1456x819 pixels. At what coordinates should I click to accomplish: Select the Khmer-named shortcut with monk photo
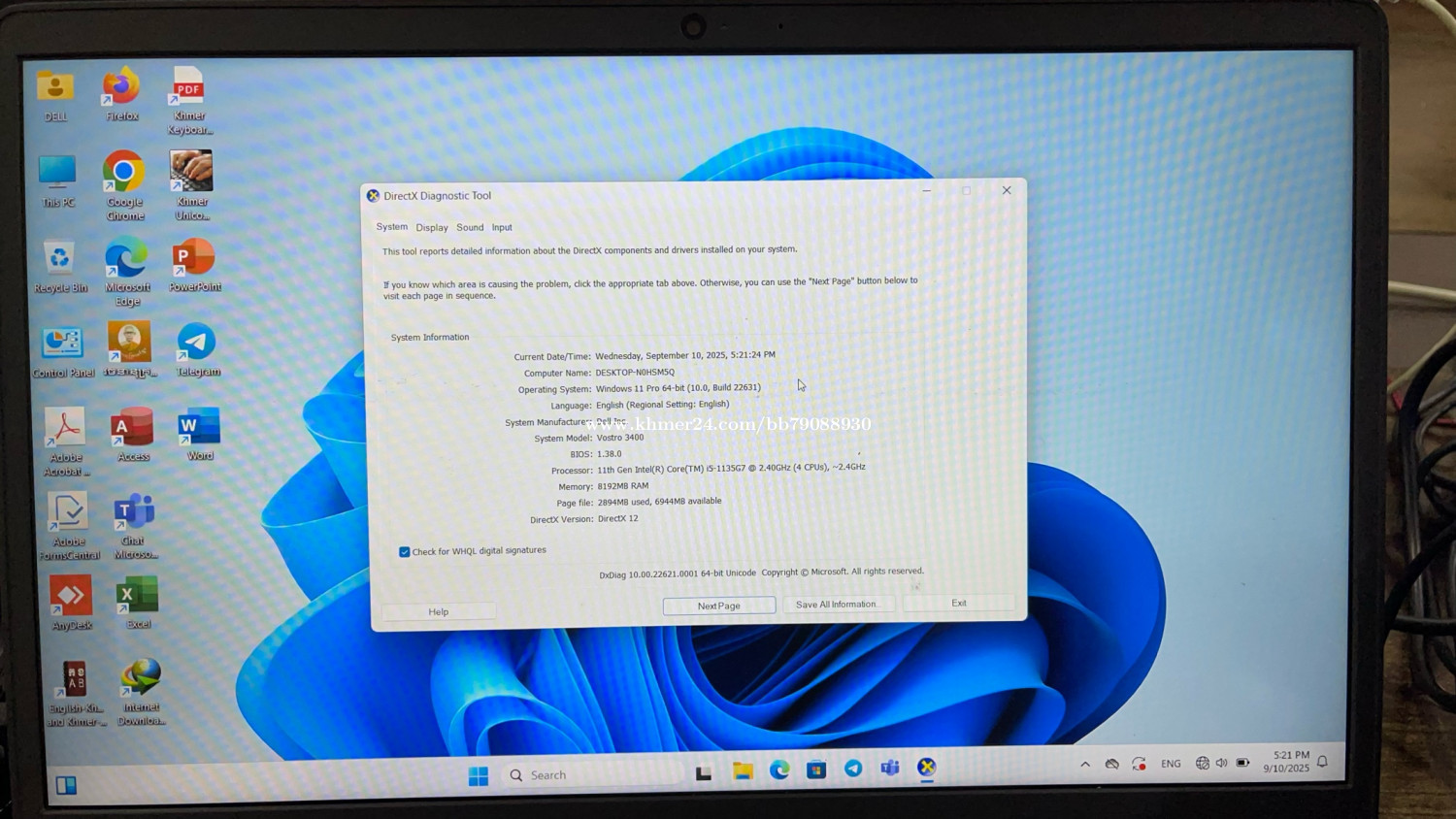[x=130, y=349]
